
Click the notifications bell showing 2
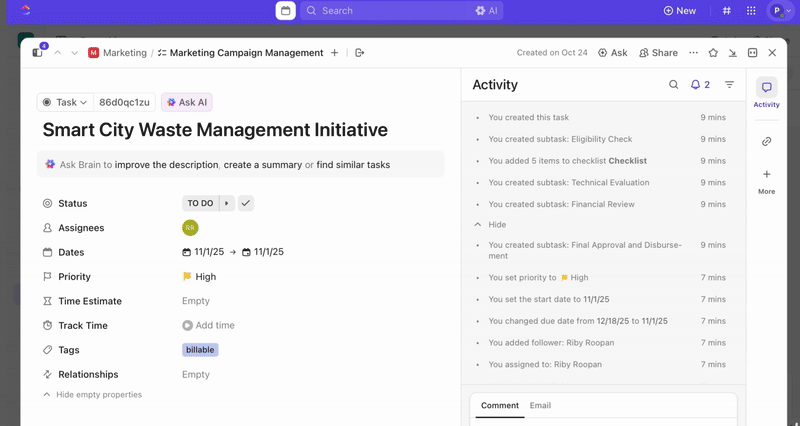pyautogui.click(x=700, y=85)
